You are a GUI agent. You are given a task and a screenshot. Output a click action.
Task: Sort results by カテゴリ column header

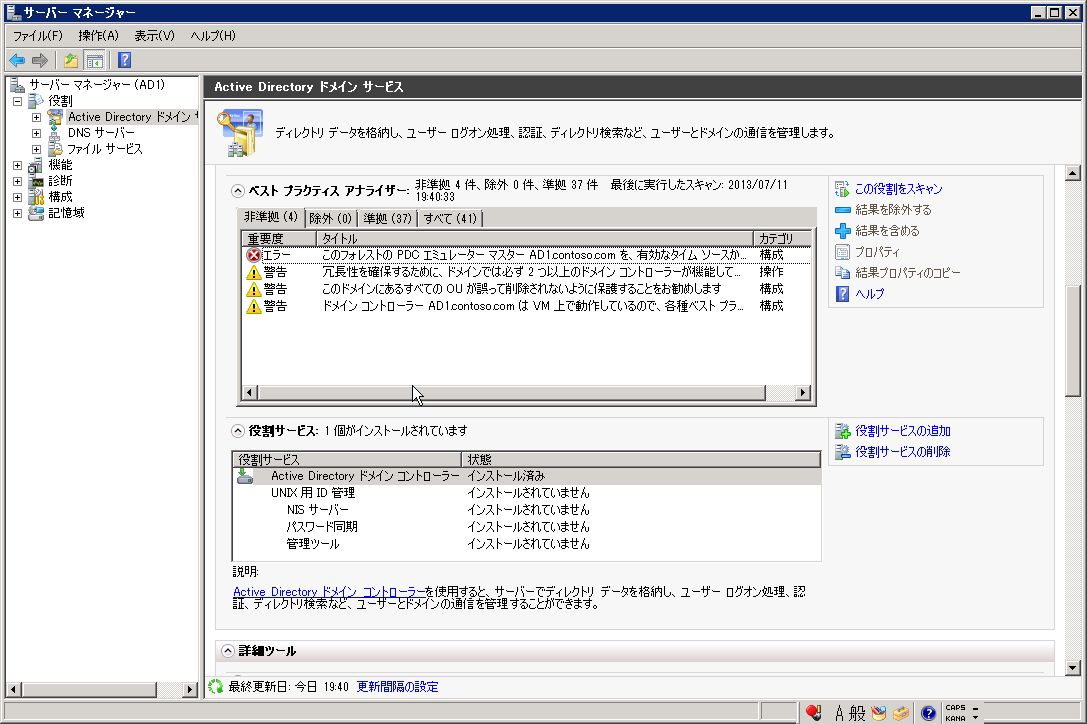(x=782, y=239)
